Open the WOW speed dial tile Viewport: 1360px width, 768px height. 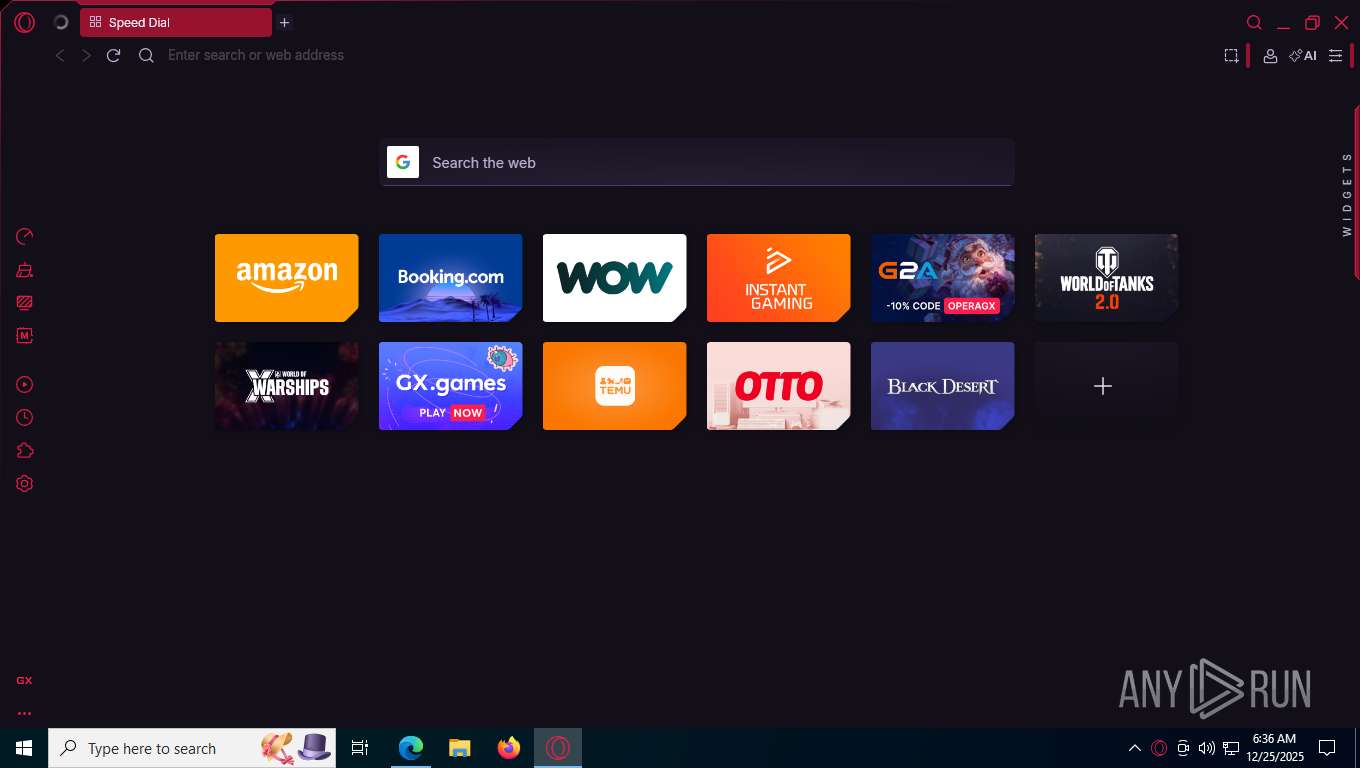point(614,278)
